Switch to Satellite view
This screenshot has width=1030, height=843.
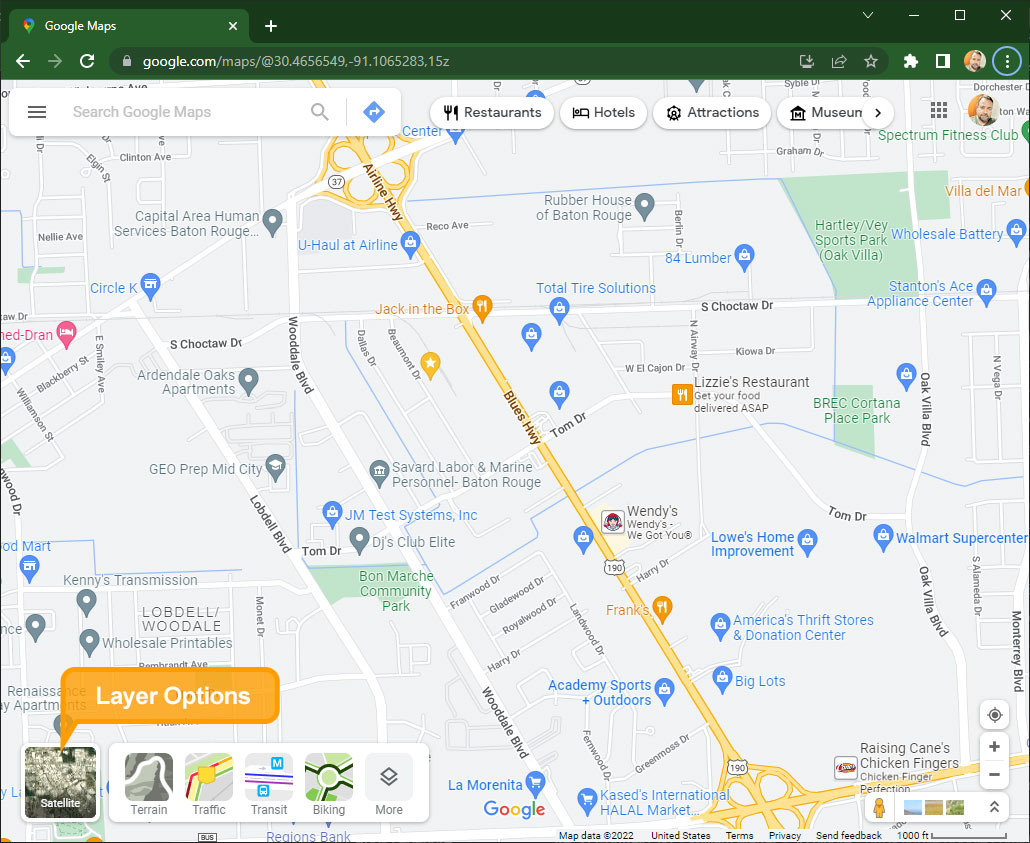coord(60,783)
